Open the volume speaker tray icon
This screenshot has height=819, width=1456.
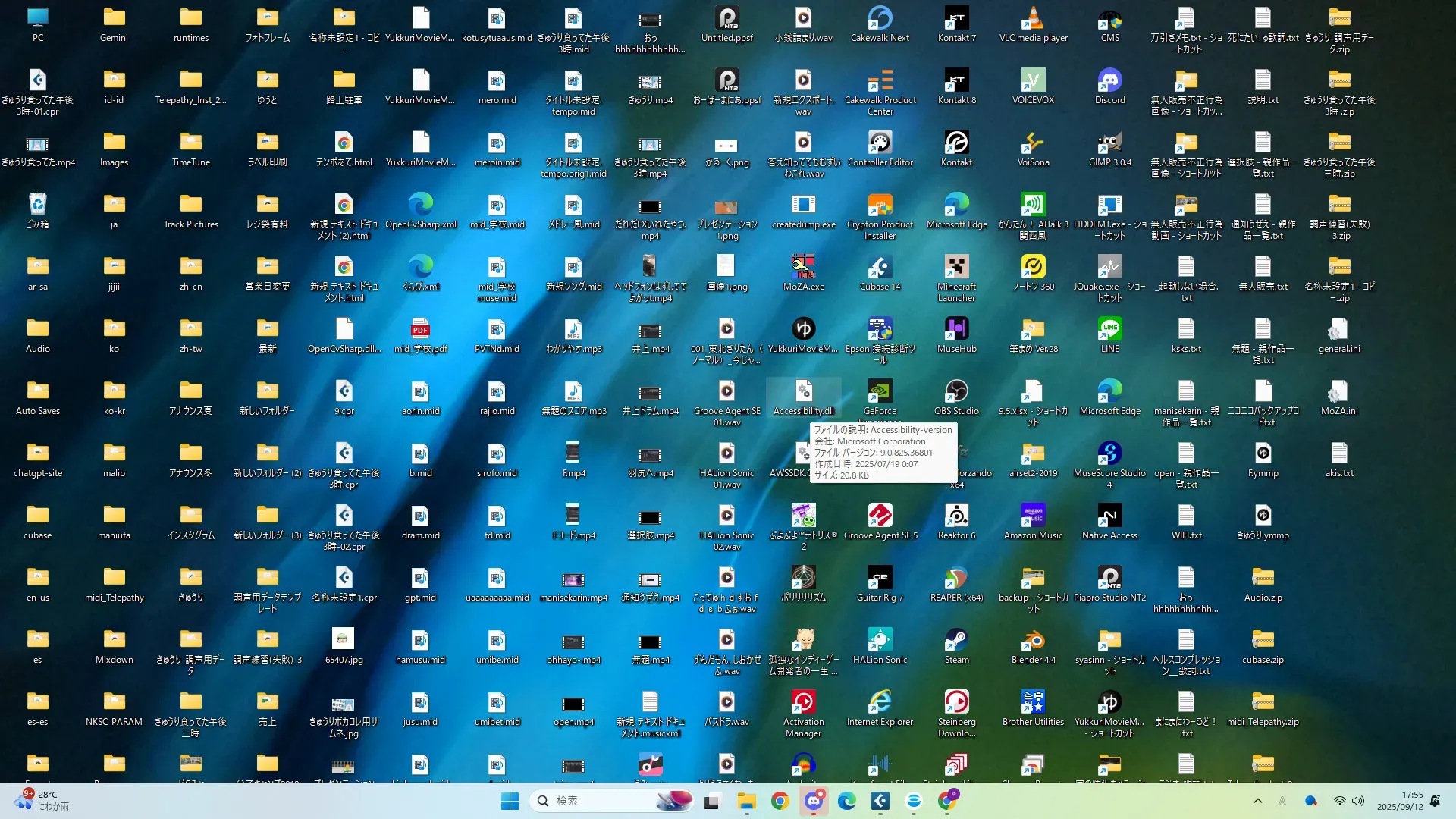coord(1358,801)
